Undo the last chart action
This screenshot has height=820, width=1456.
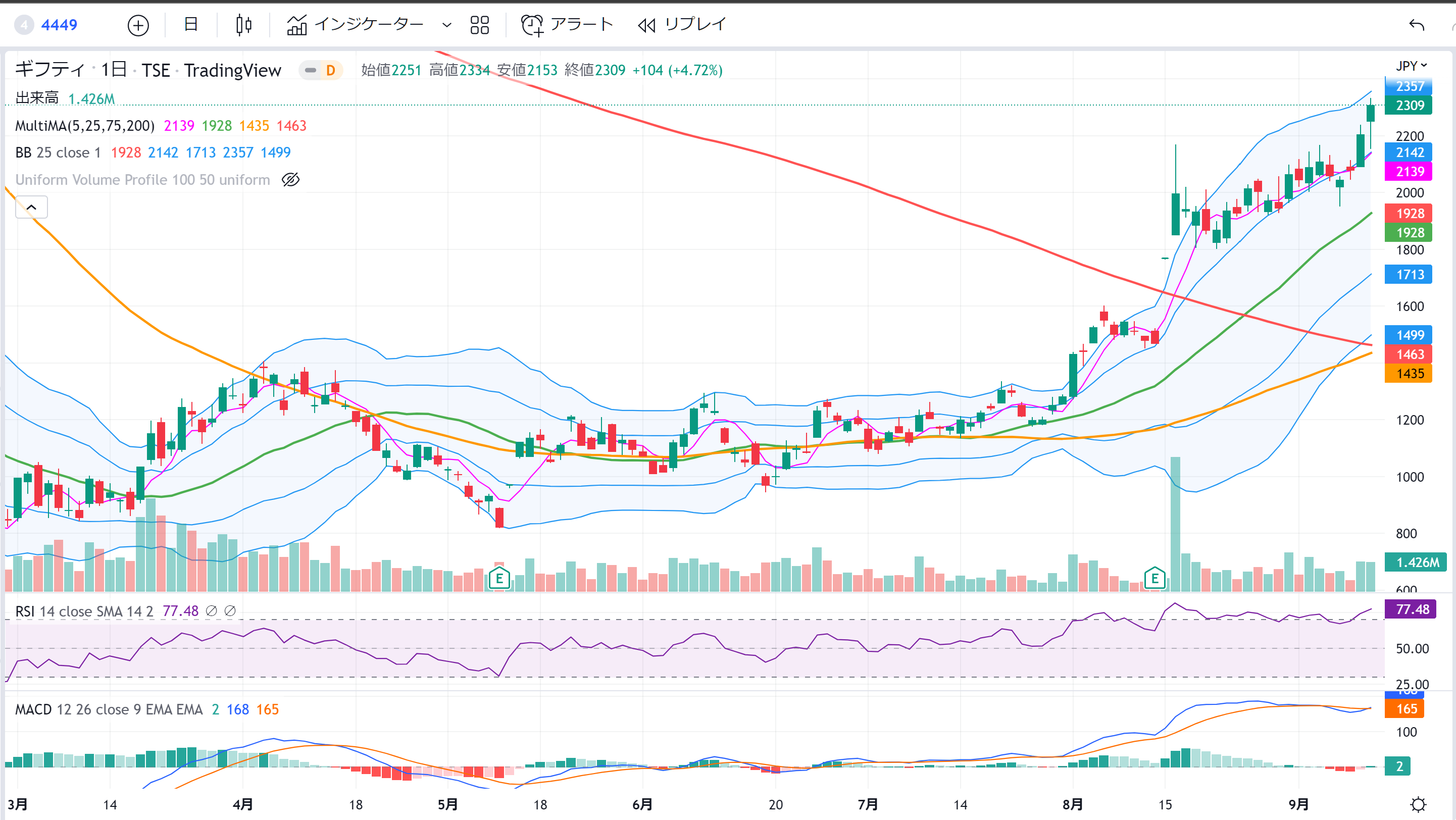click(x=1417, y=25)
